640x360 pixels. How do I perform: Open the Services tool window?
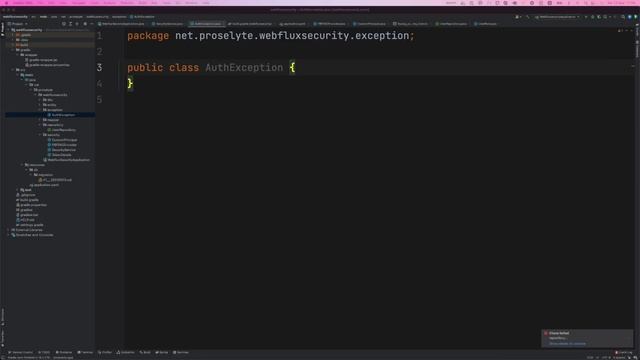point(180,352)
